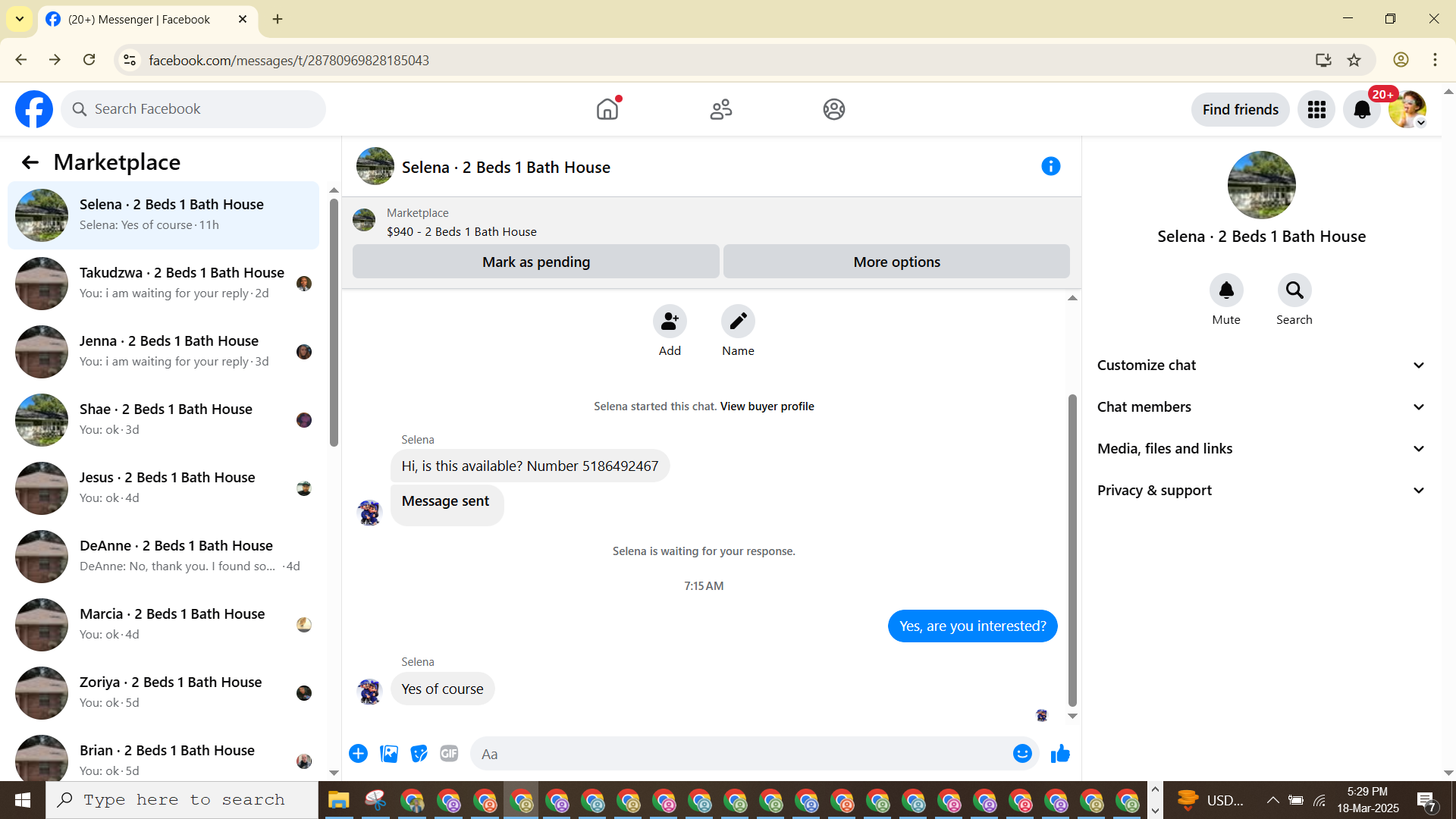Expand Privacy & support section
The height and width of the screenshot is (819, 1456).
[1261, 491]
